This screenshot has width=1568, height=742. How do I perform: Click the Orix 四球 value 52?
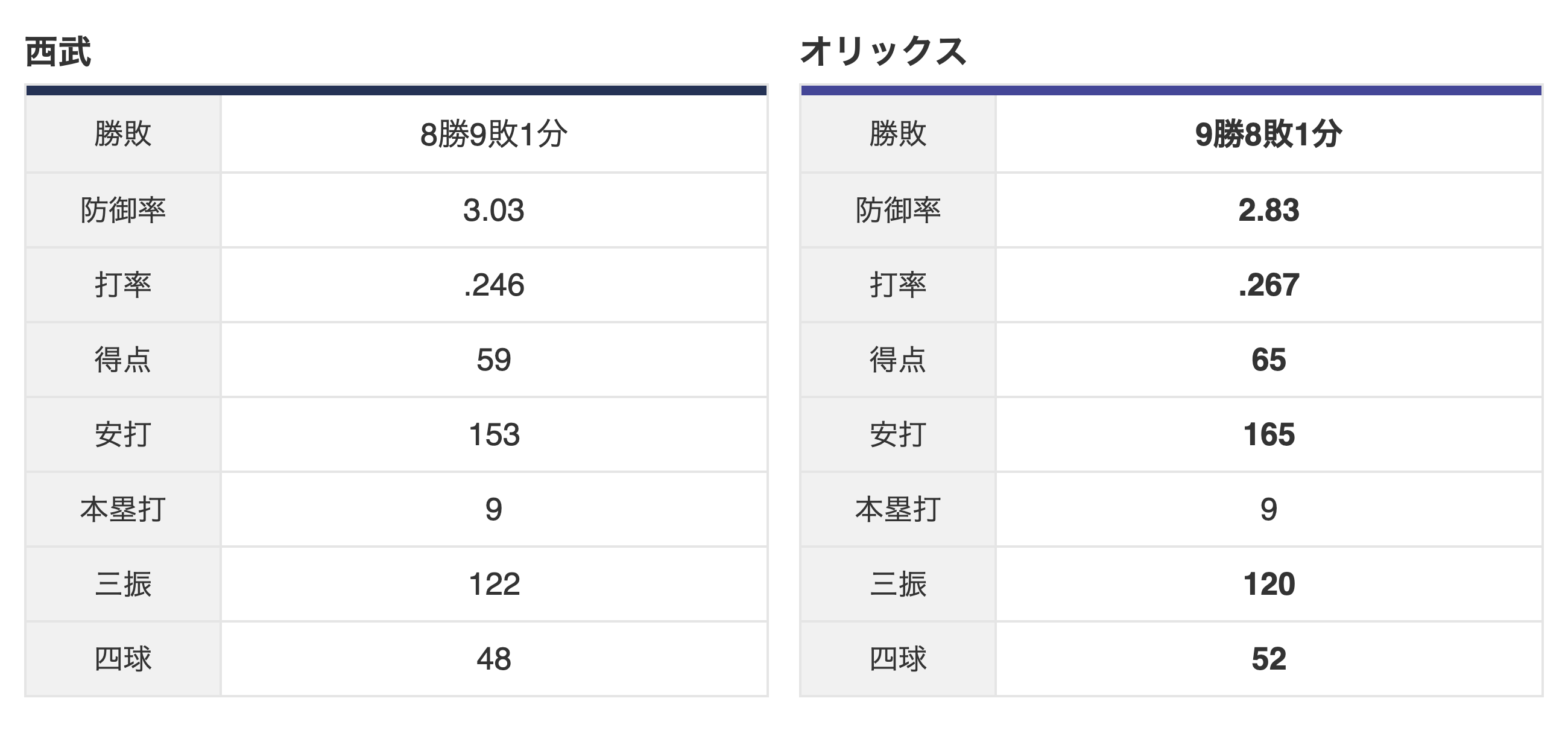point(1268,659)
